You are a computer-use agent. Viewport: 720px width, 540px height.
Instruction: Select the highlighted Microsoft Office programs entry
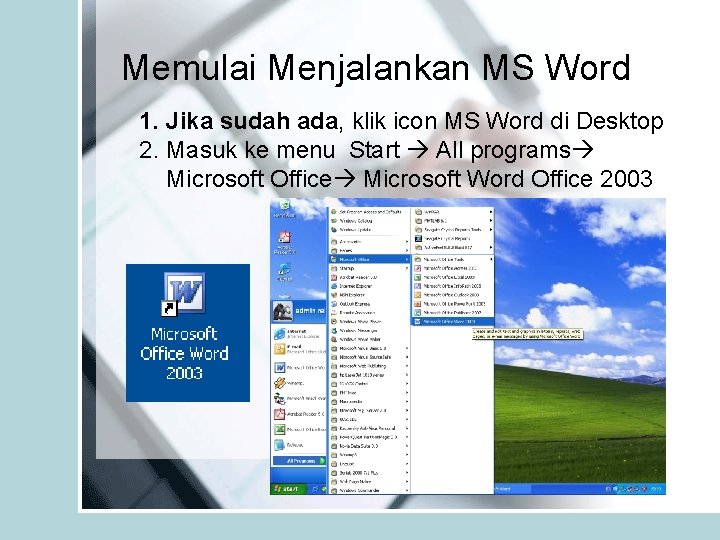(369, 259)
